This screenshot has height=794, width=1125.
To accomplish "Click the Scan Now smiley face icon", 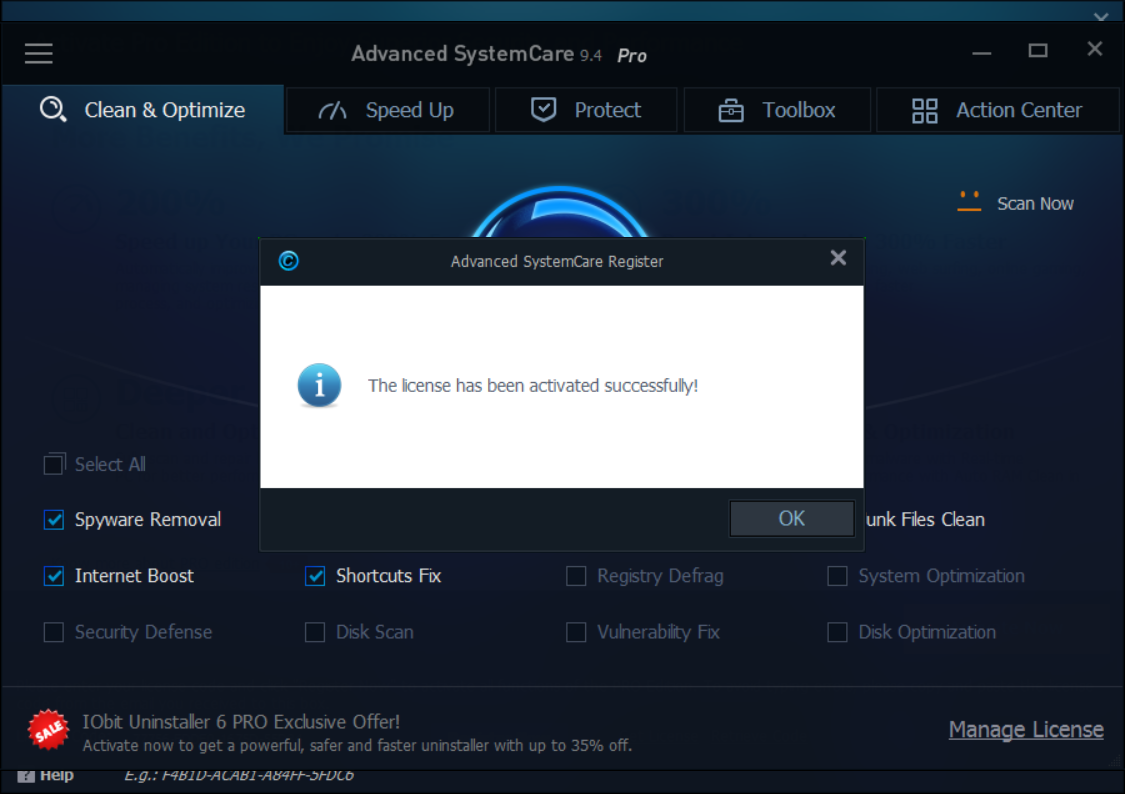I will [x=969, y=202].
